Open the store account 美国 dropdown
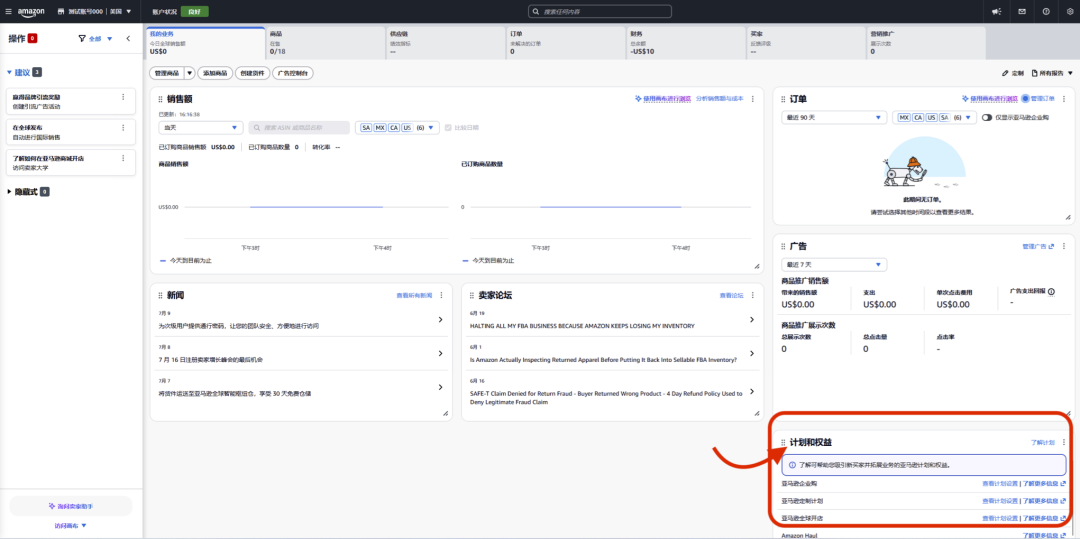 tap(95, 12)
